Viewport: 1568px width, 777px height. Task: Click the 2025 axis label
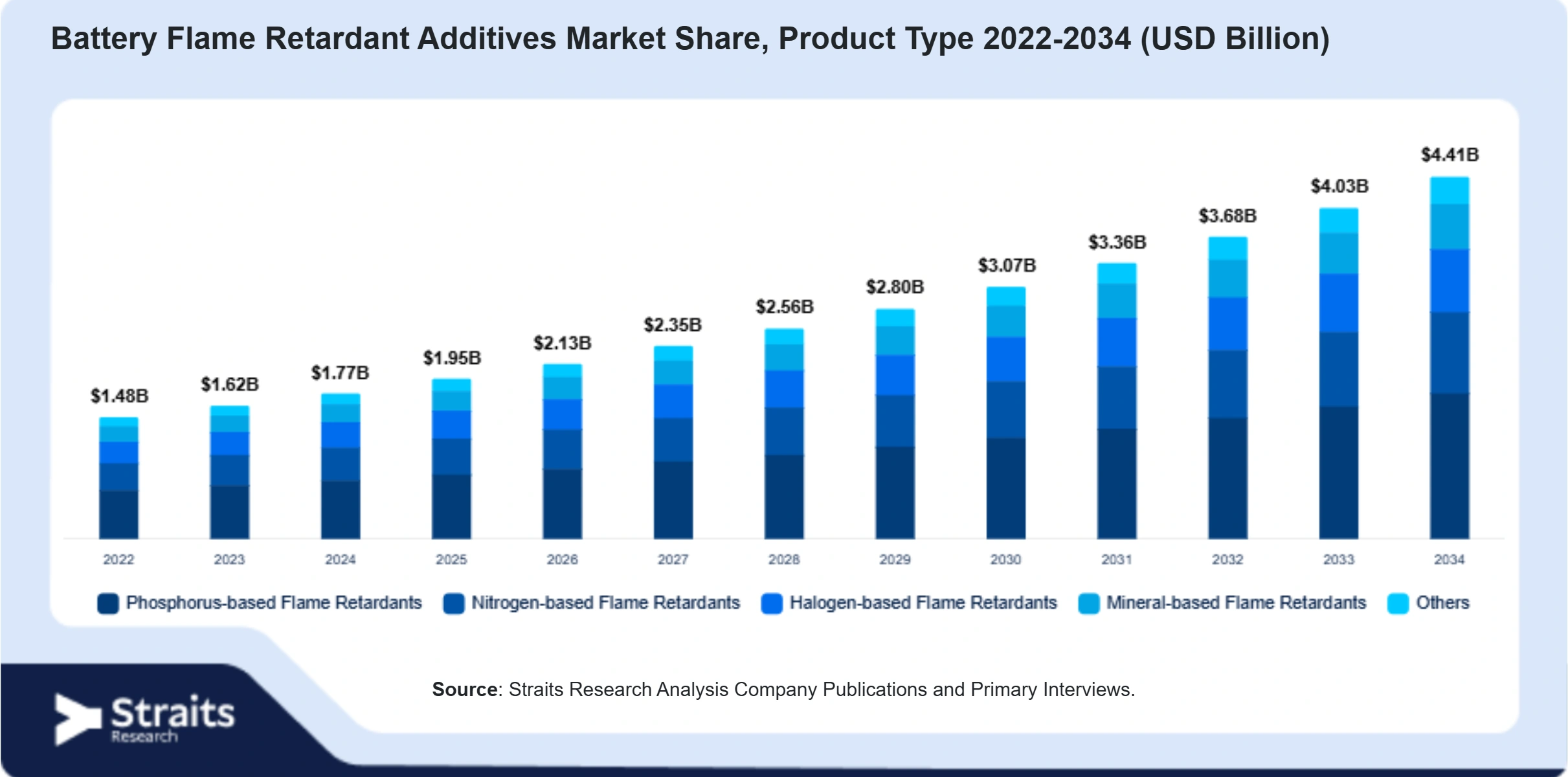coord(451,559)
